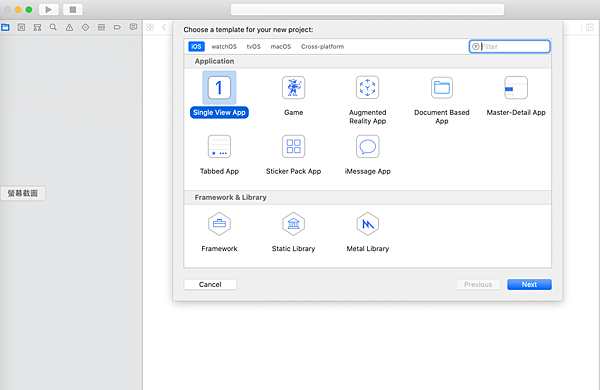
Task: Click the yellow minimize window button
Action: click(x=18, y=10)
